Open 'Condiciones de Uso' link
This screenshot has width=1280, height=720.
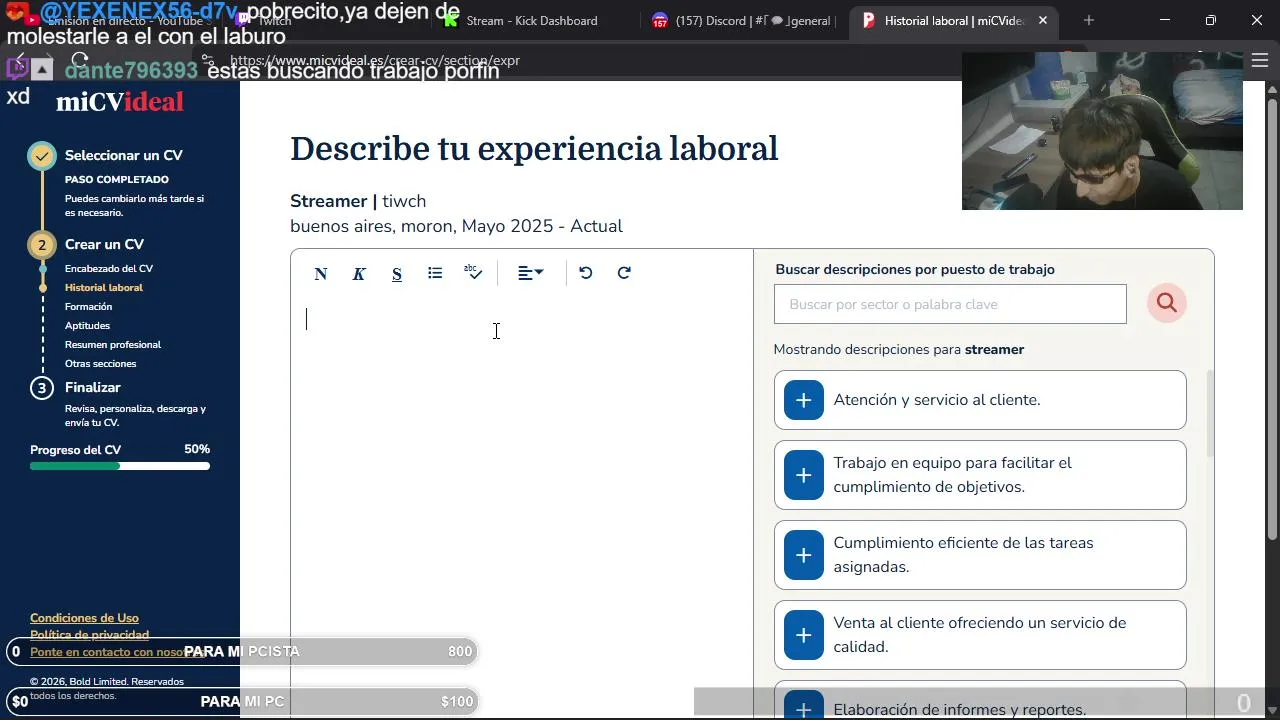[x=84, y=618]
